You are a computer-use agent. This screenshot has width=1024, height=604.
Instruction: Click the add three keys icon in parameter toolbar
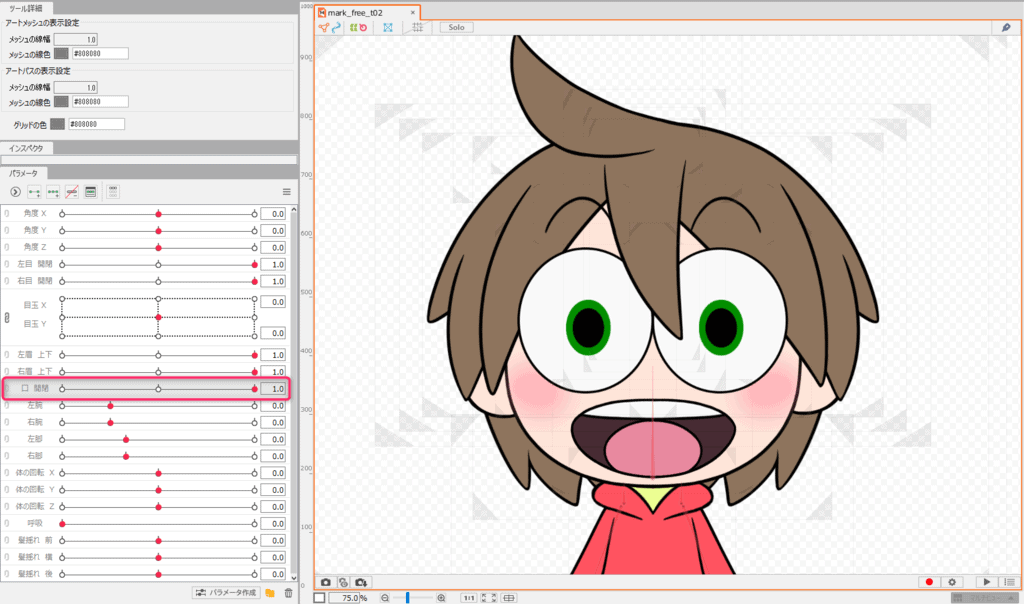[52, 191]
